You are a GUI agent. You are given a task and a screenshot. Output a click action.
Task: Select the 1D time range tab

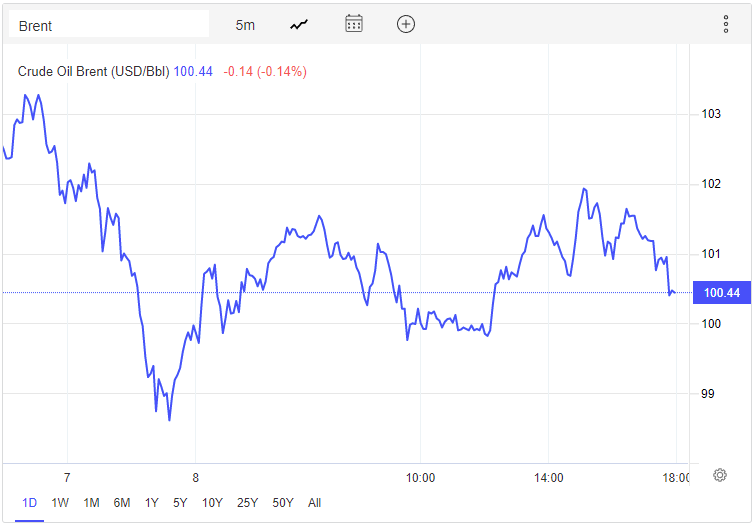point(29,503)
